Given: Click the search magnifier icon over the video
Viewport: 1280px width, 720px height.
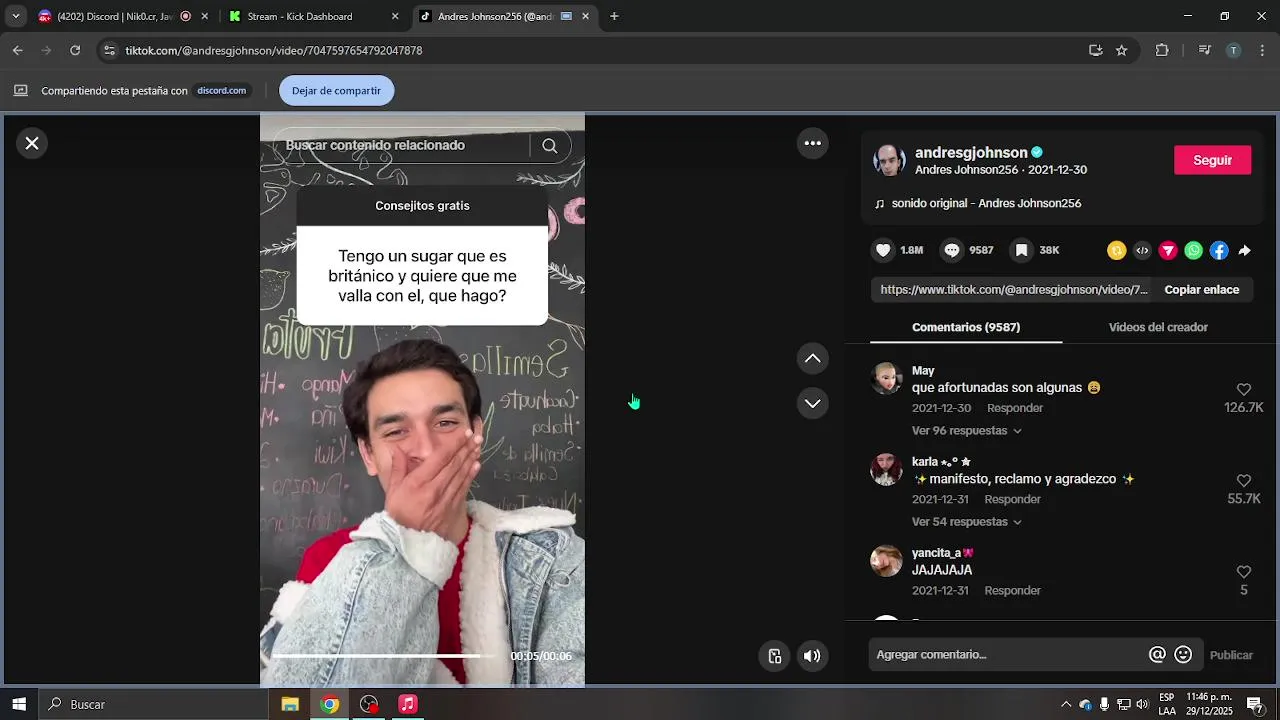Looking at the screenshot, I should click(x=550, y=146).
